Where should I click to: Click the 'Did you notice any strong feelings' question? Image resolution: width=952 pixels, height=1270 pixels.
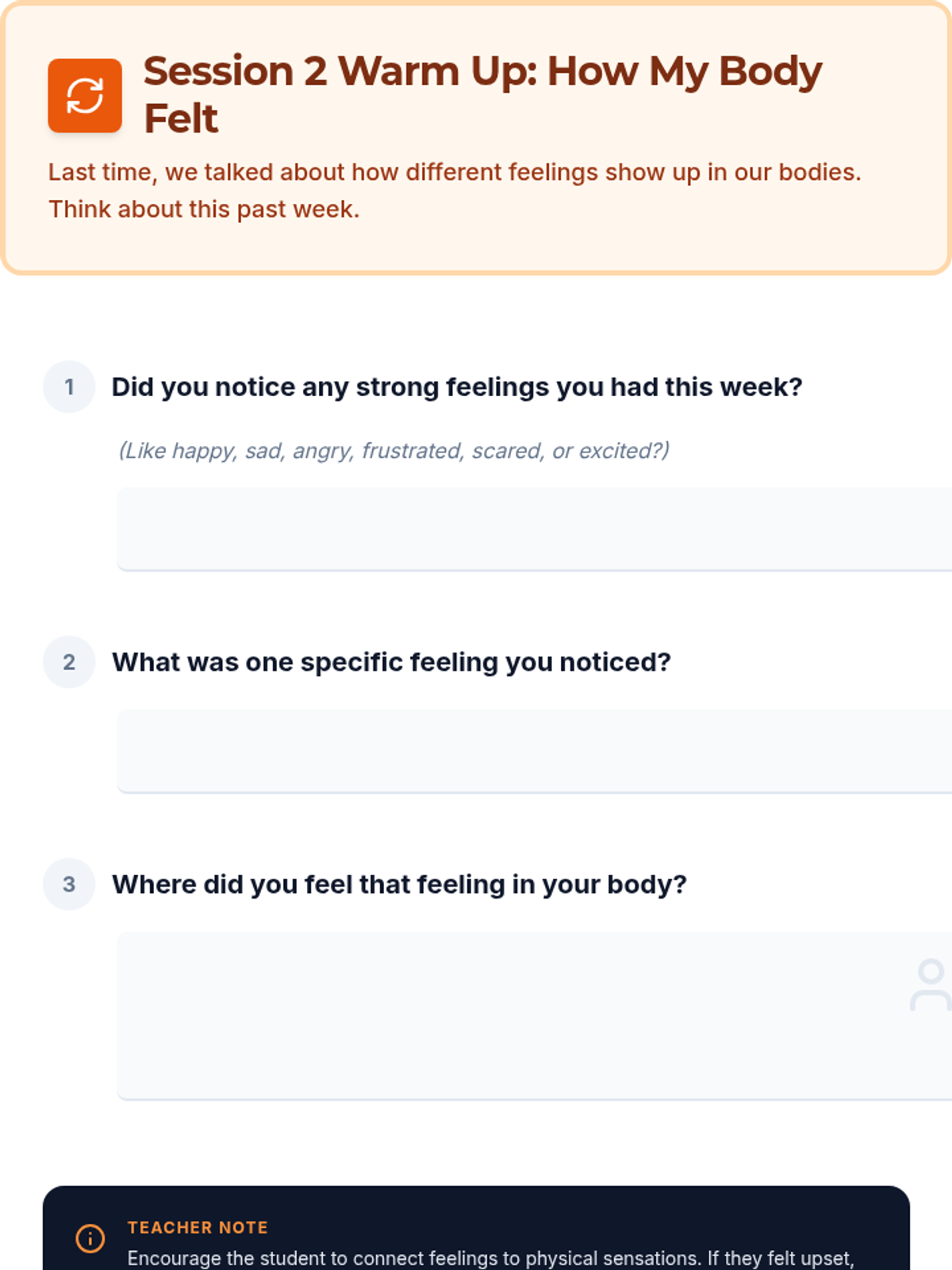(x=457, y=387)
